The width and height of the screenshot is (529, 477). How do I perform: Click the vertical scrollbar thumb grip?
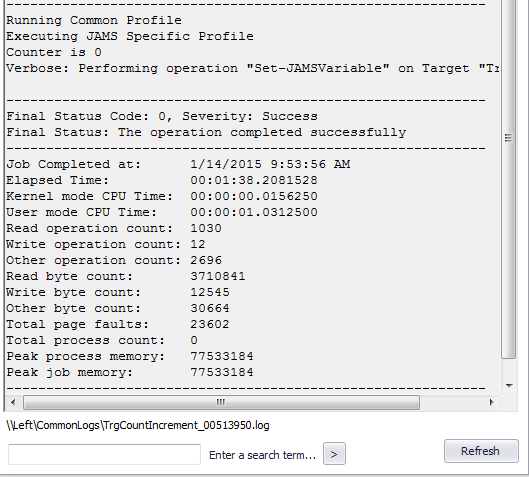(508, 138)
